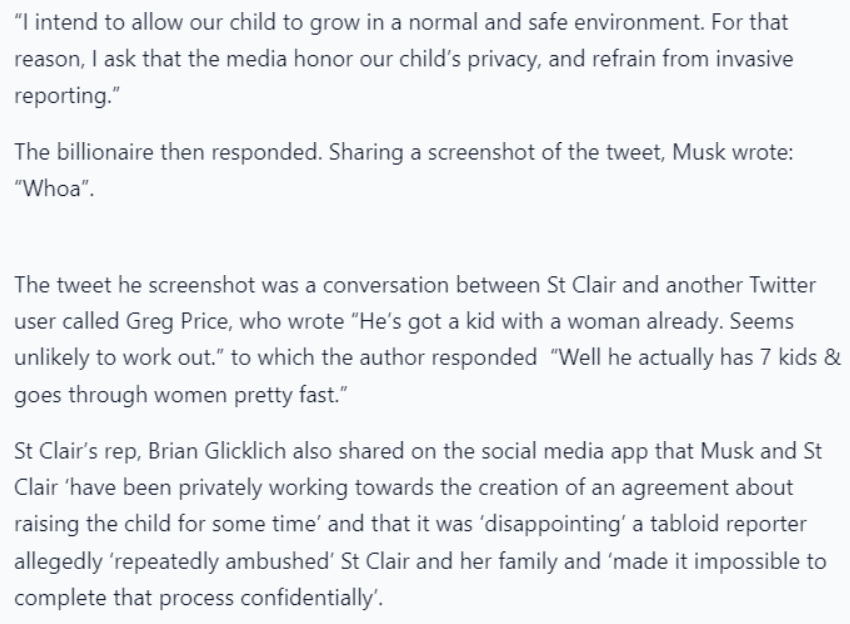The width and height of the screenshot is (850, 624).
Task: Click the words "Musk wrote:" in the second paragraph
Action: [733, 152]
